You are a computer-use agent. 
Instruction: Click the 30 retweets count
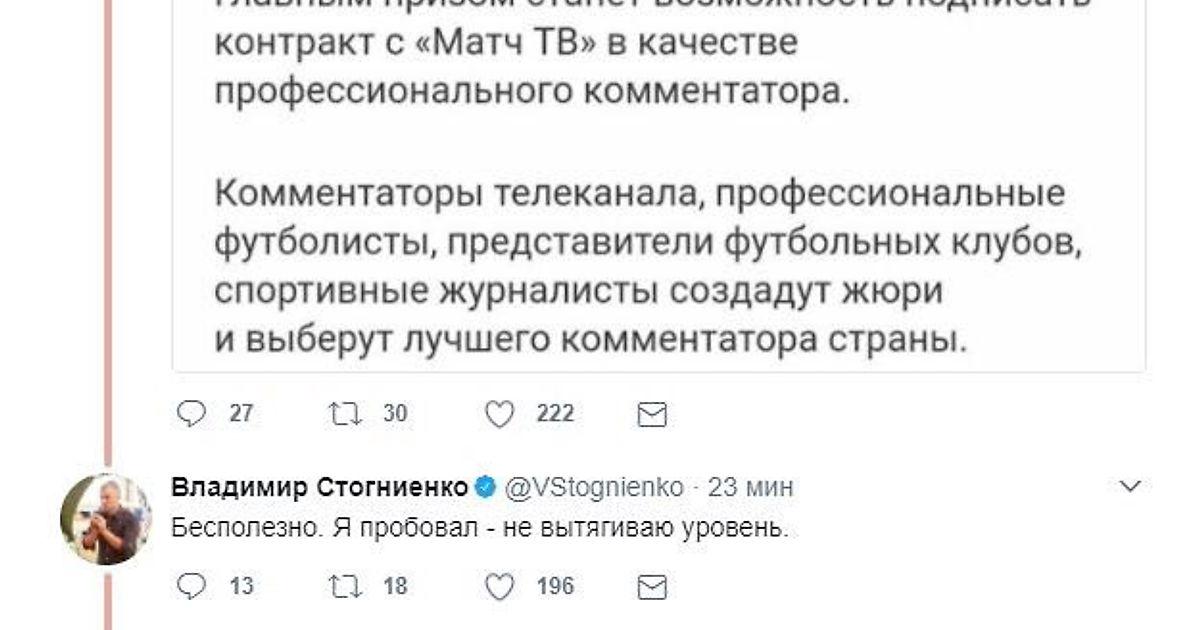(395, 413)
